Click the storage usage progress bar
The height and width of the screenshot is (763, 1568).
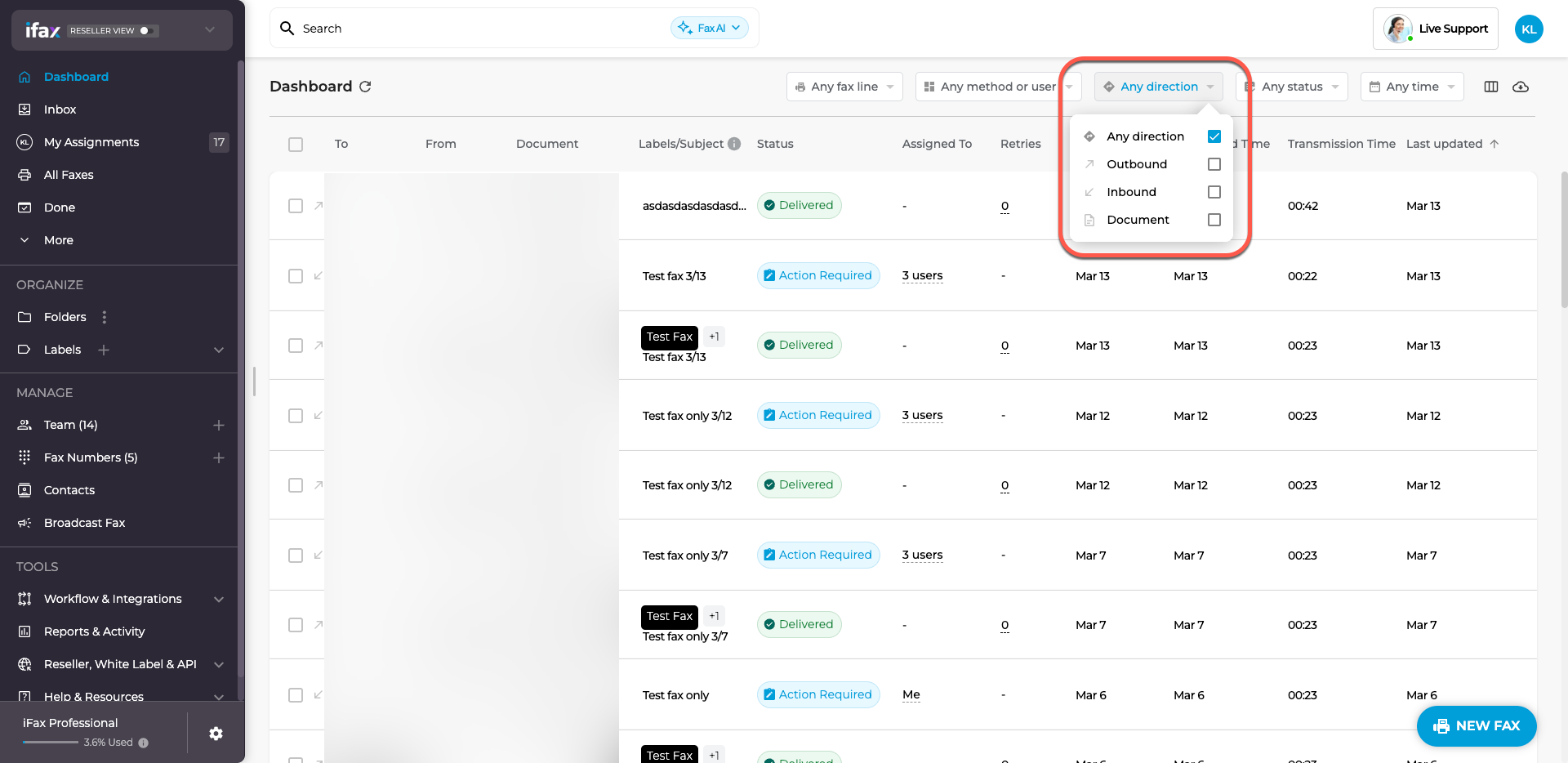[x=51, y=743]
